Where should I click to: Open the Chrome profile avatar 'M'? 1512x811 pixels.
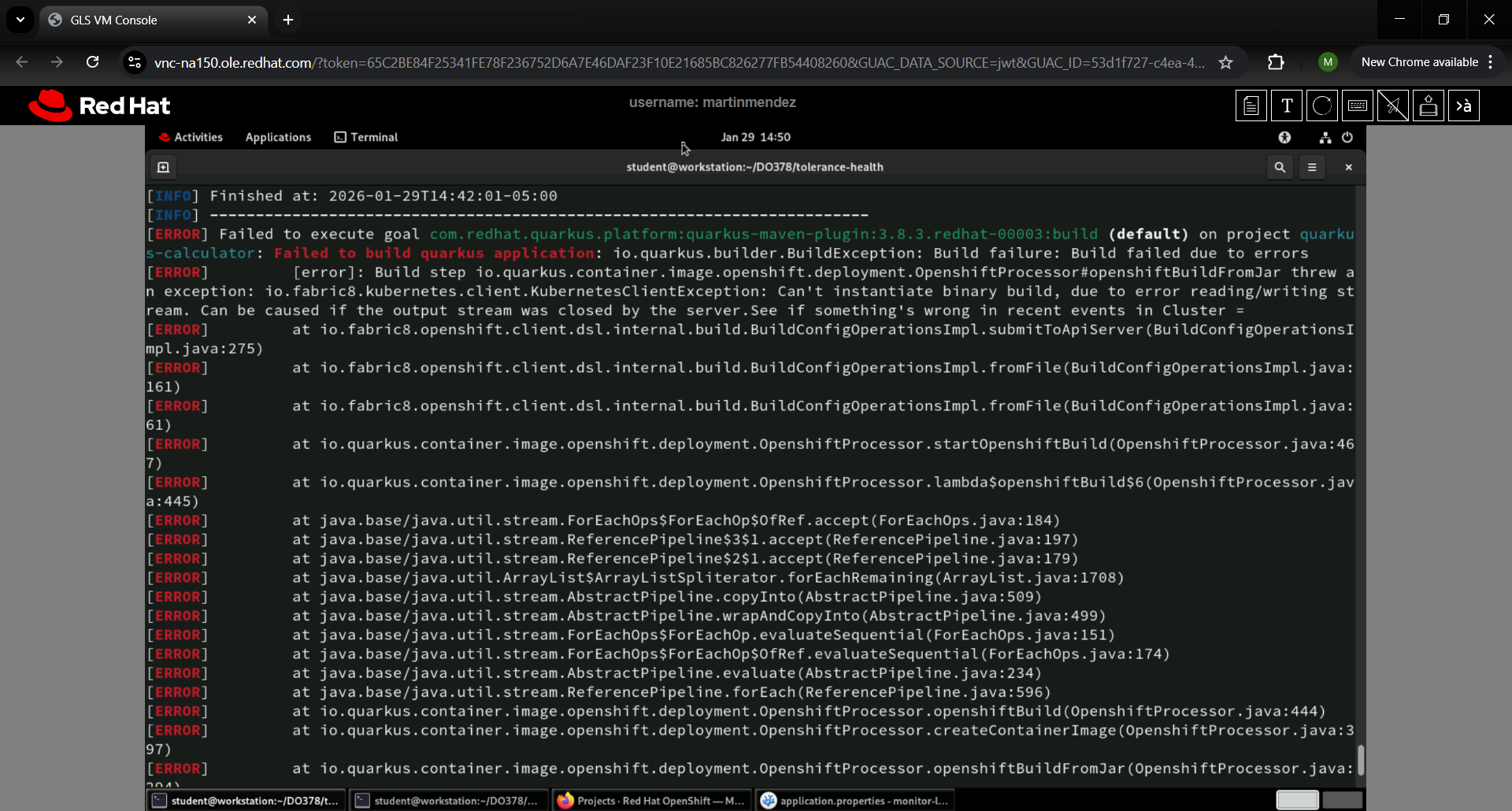tap(1328, 62)
